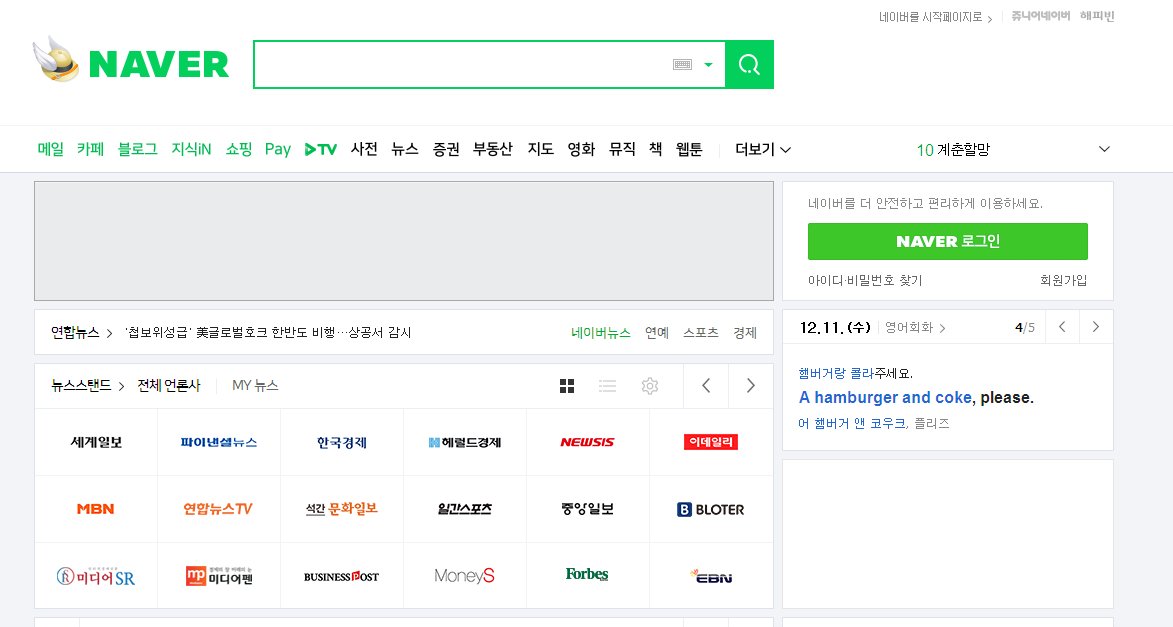Open Forbes publisher logo

tap(587, 575)
